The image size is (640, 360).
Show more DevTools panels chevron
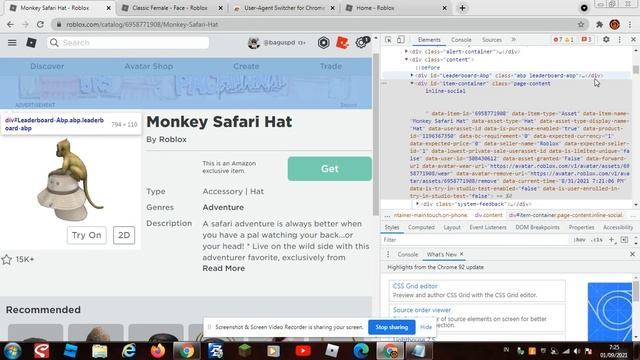click(514, 40)
